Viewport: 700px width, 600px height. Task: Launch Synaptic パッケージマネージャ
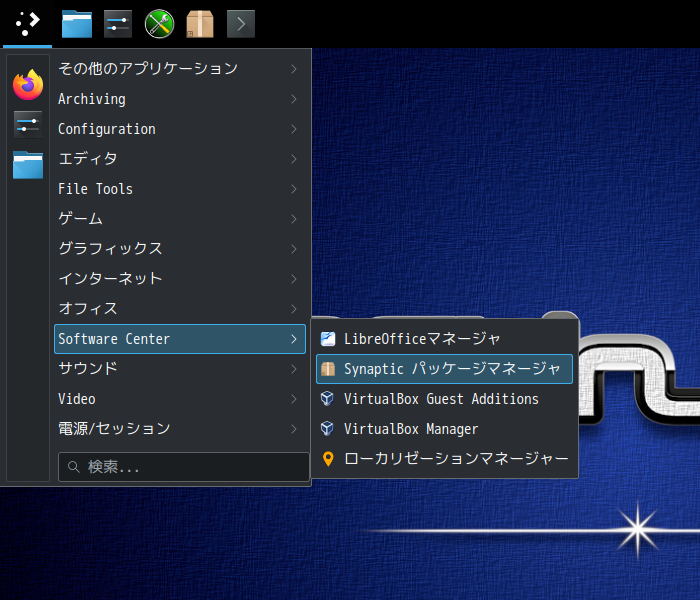[x=444, y=369]
